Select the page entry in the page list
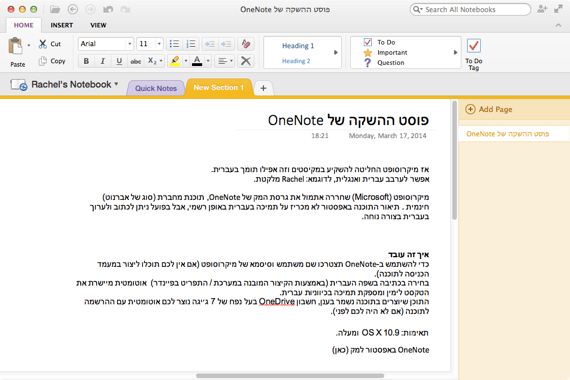570x380 pixels. click(514, 134)
